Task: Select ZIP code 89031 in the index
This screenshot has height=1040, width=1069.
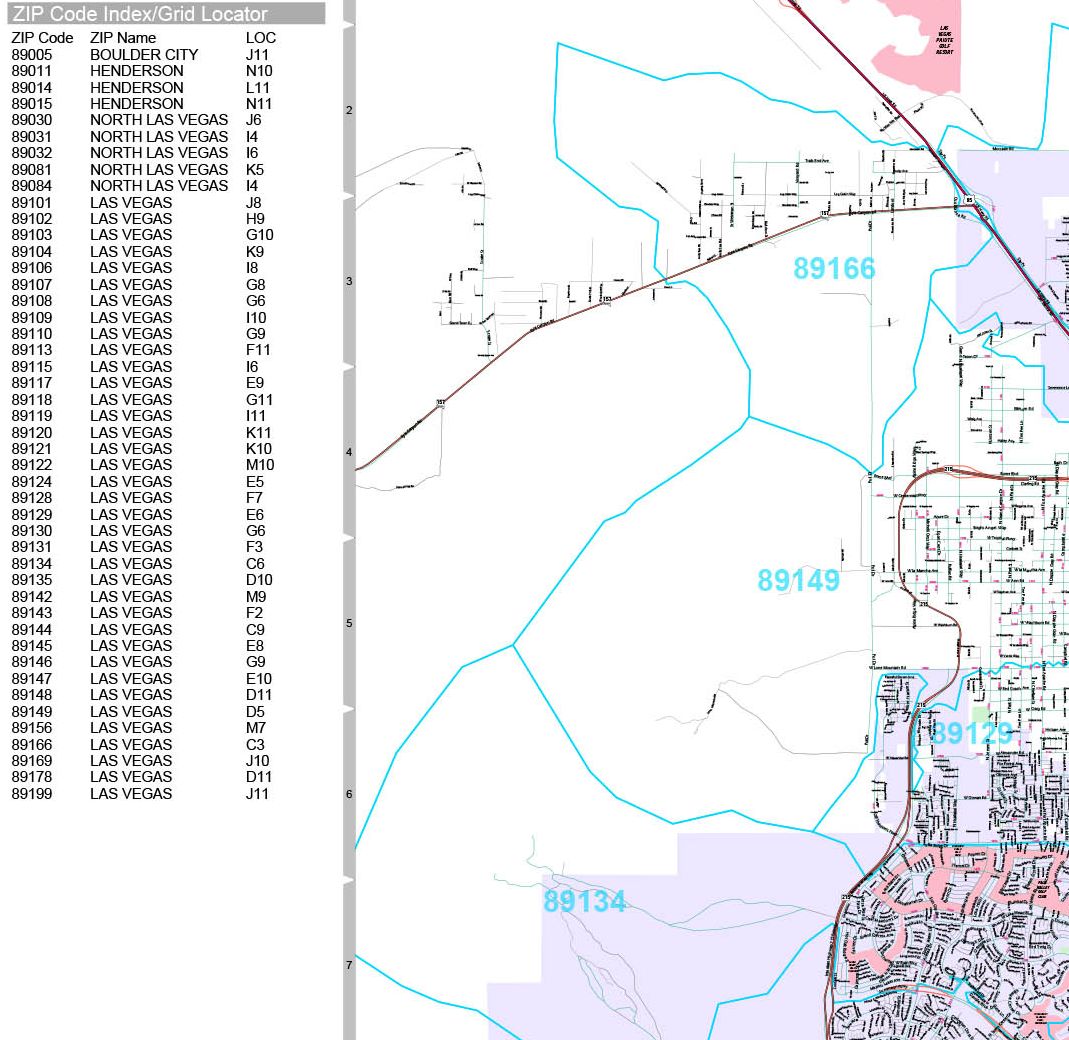Action: 32,136
